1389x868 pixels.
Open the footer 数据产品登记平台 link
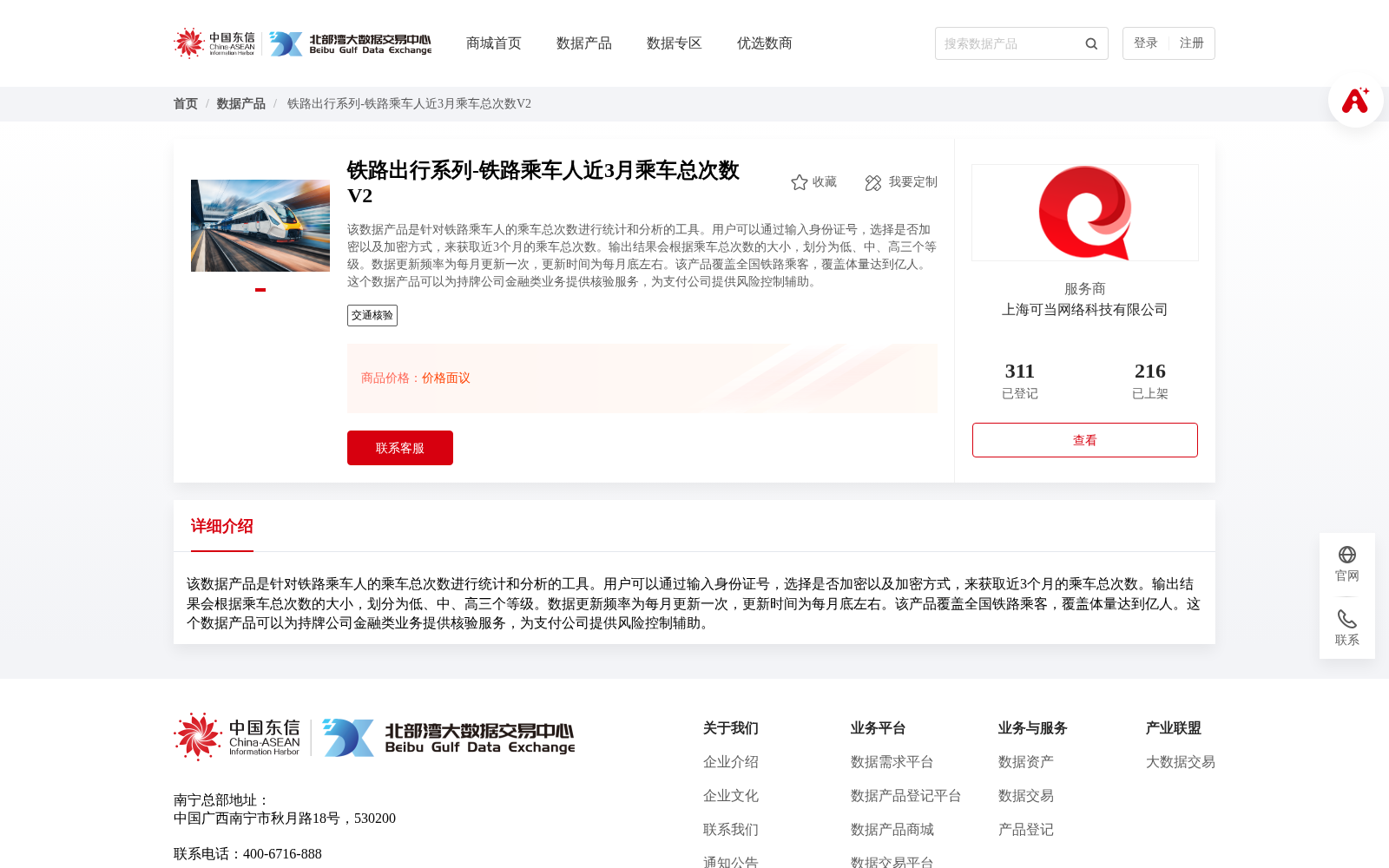(906, 796)
